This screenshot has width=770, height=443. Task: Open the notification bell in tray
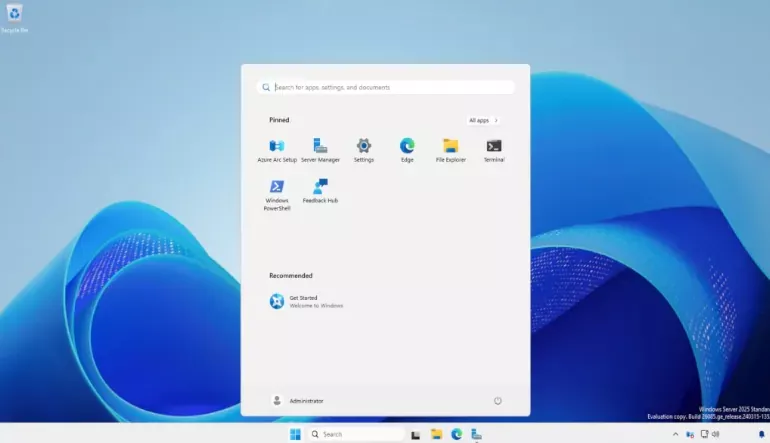point(762,434)
